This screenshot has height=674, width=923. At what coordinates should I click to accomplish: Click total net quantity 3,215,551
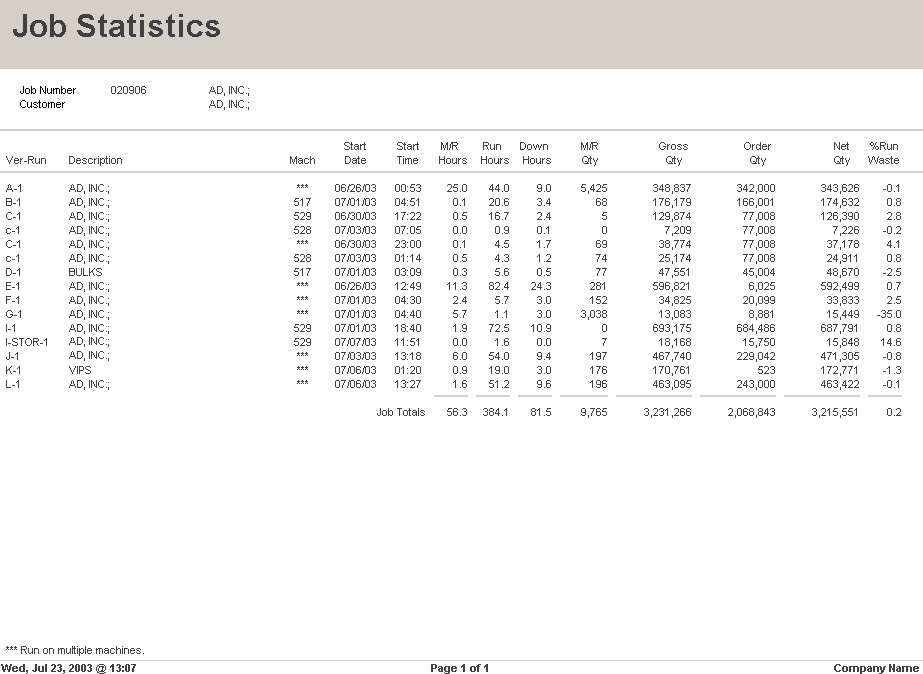point(835,412)
